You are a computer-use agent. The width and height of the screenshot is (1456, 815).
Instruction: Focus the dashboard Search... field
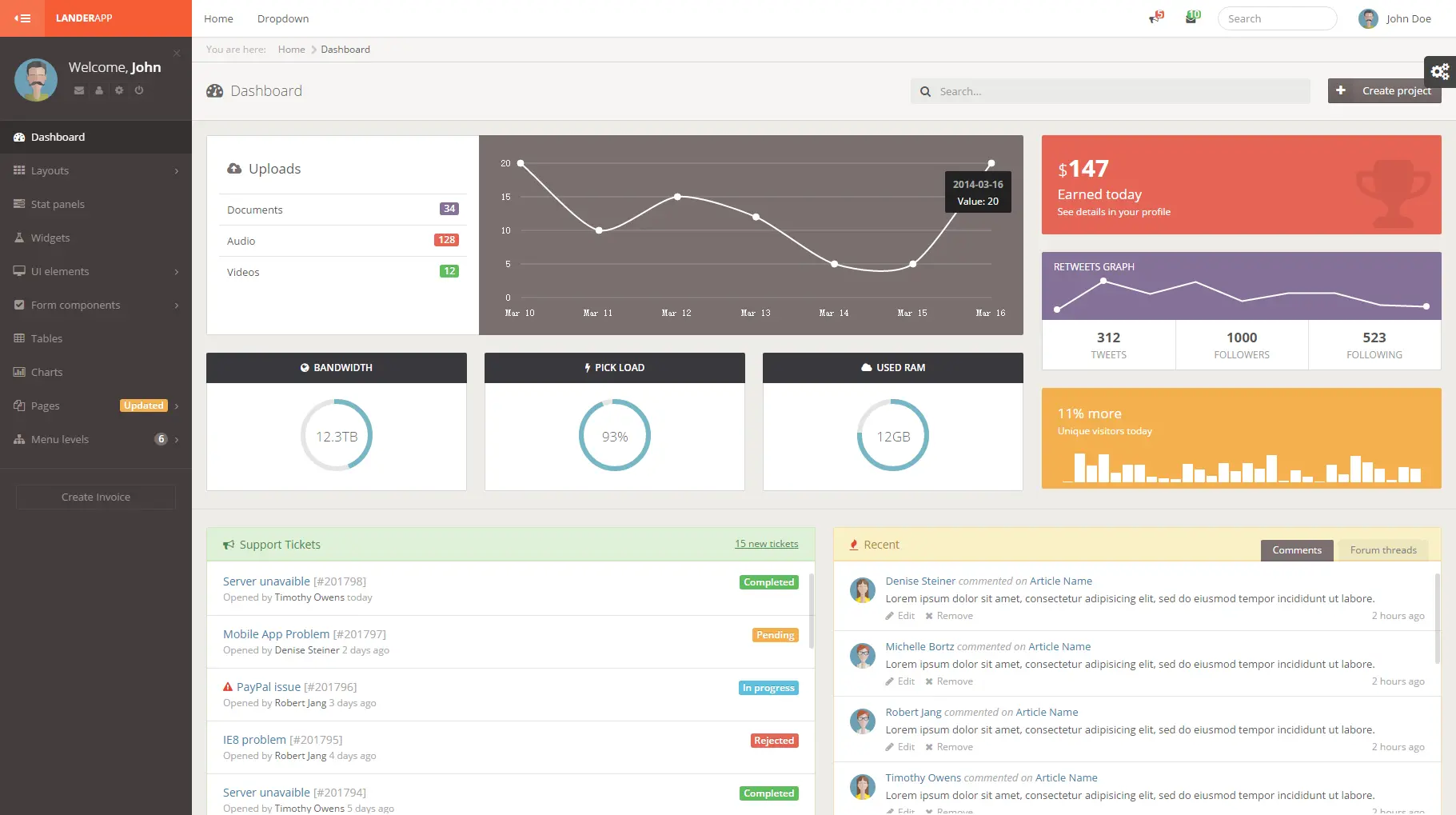point(1110,91)
